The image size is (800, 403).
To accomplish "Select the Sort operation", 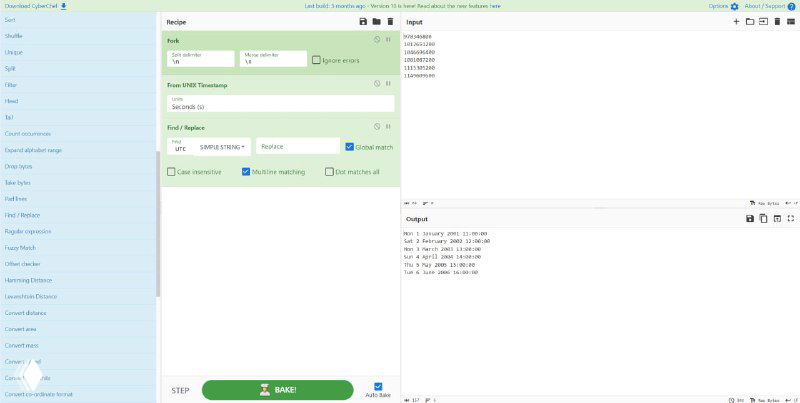I will click(x=78, y=20).
